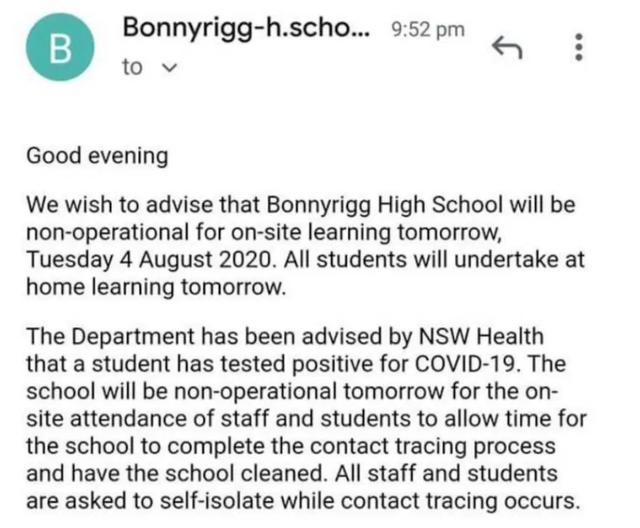This screenshot has height=528, width=640.
Task: Click the "NSW Health" text
Action: tap(481, 337)
